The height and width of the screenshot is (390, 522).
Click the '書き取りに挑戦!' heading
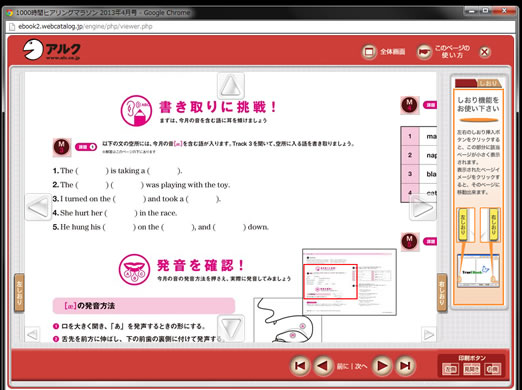coord(217,107)
